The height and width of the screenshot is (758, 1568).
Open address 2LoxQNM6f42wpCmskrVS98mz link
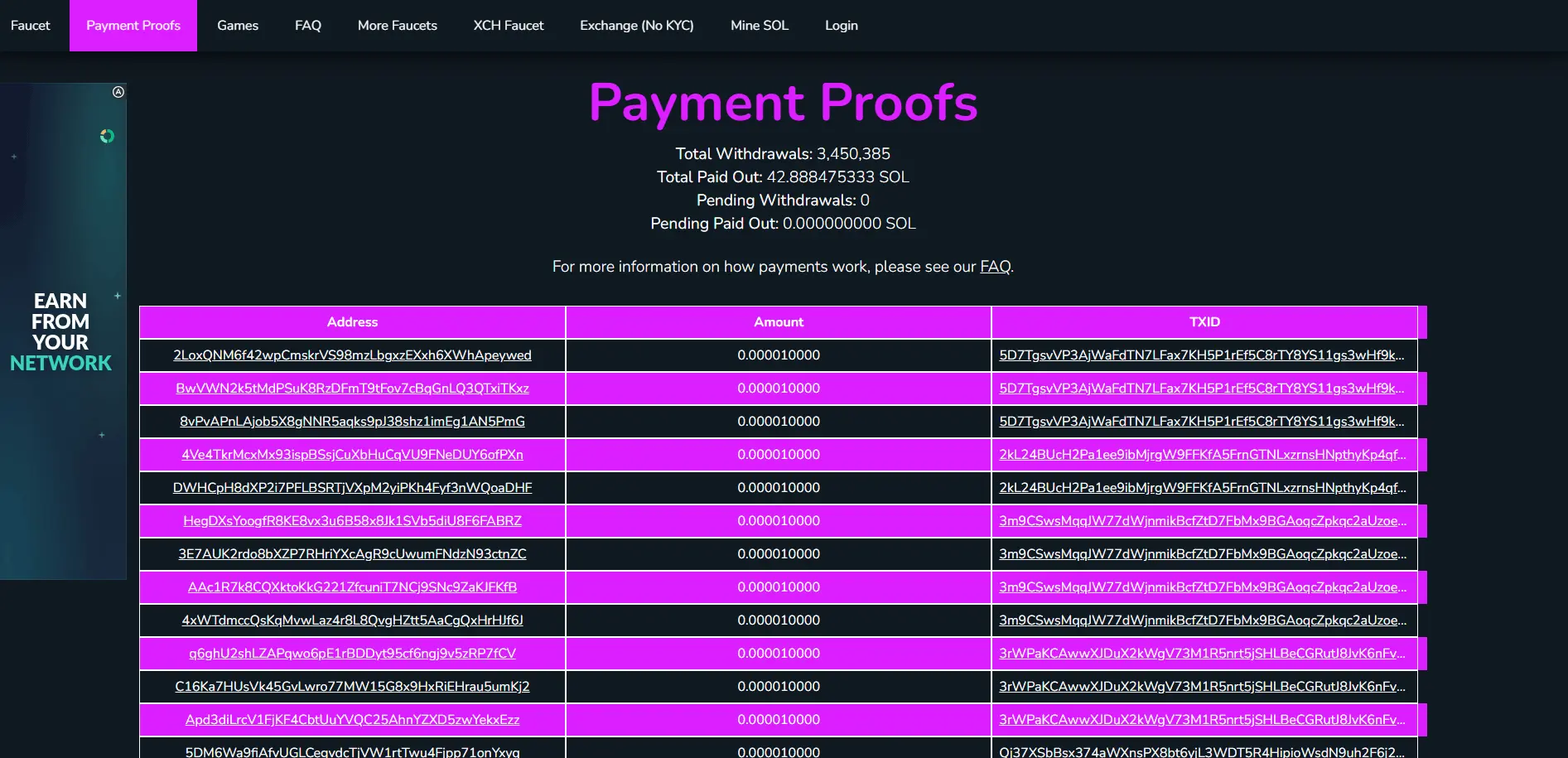pyautogui.click(x=352, y=355)
